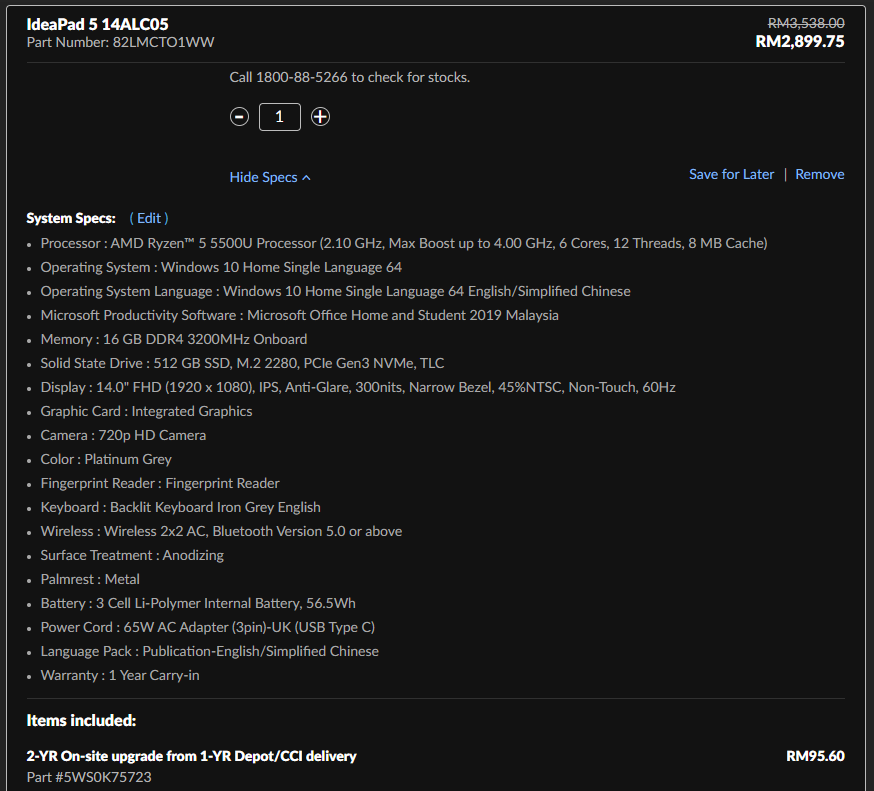Select the Operating System Windows 10 Home line

(221, 268)
